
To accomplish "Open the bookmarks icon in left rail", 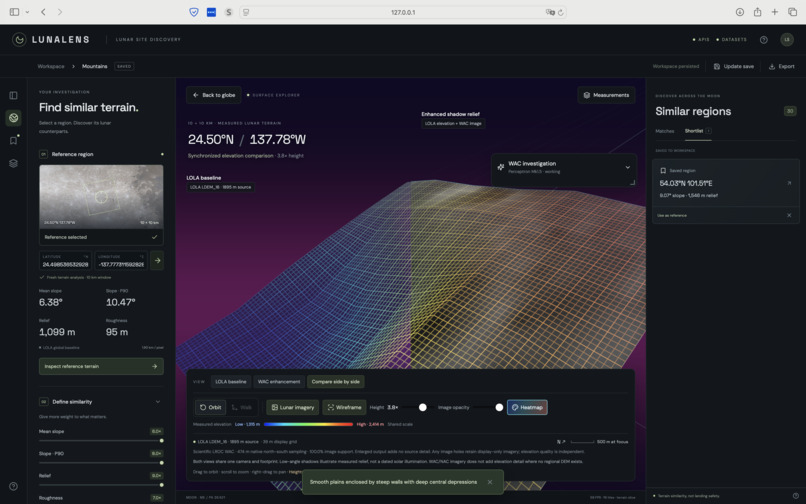I will coord(13,140).
